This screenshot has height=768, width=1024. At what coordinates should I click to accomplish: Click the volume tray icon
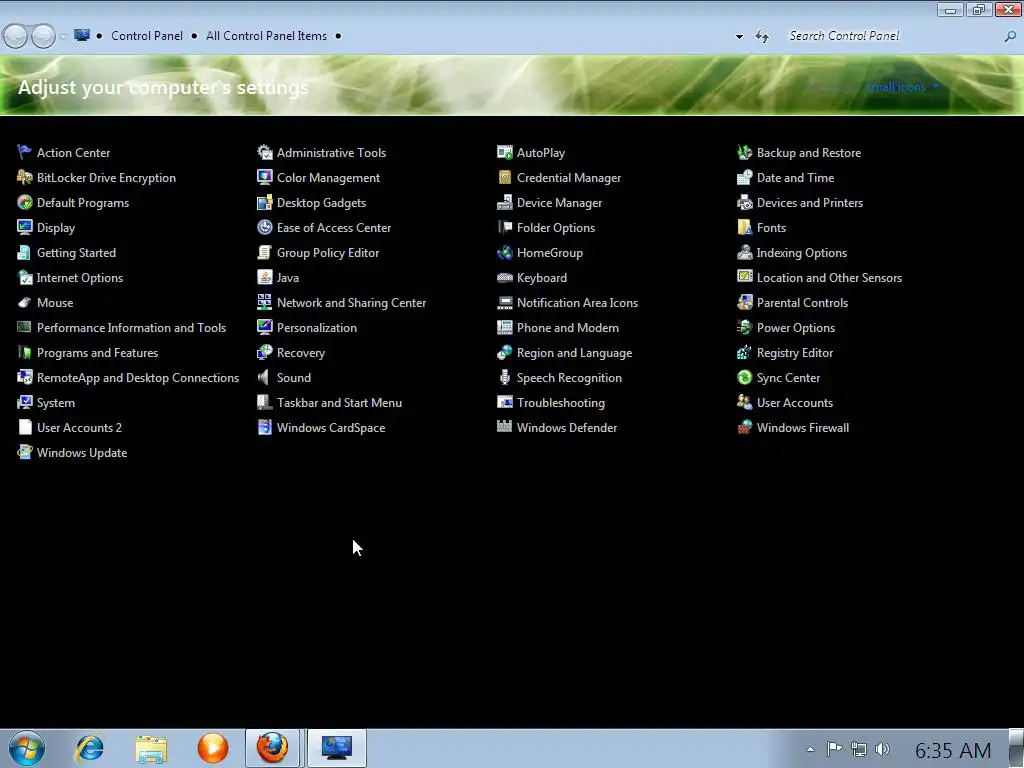[883, 750]
